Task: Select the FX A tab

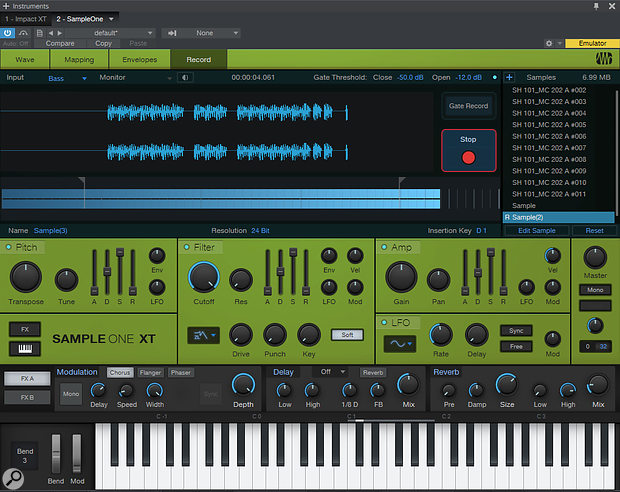Action: (x=27, y=378)
